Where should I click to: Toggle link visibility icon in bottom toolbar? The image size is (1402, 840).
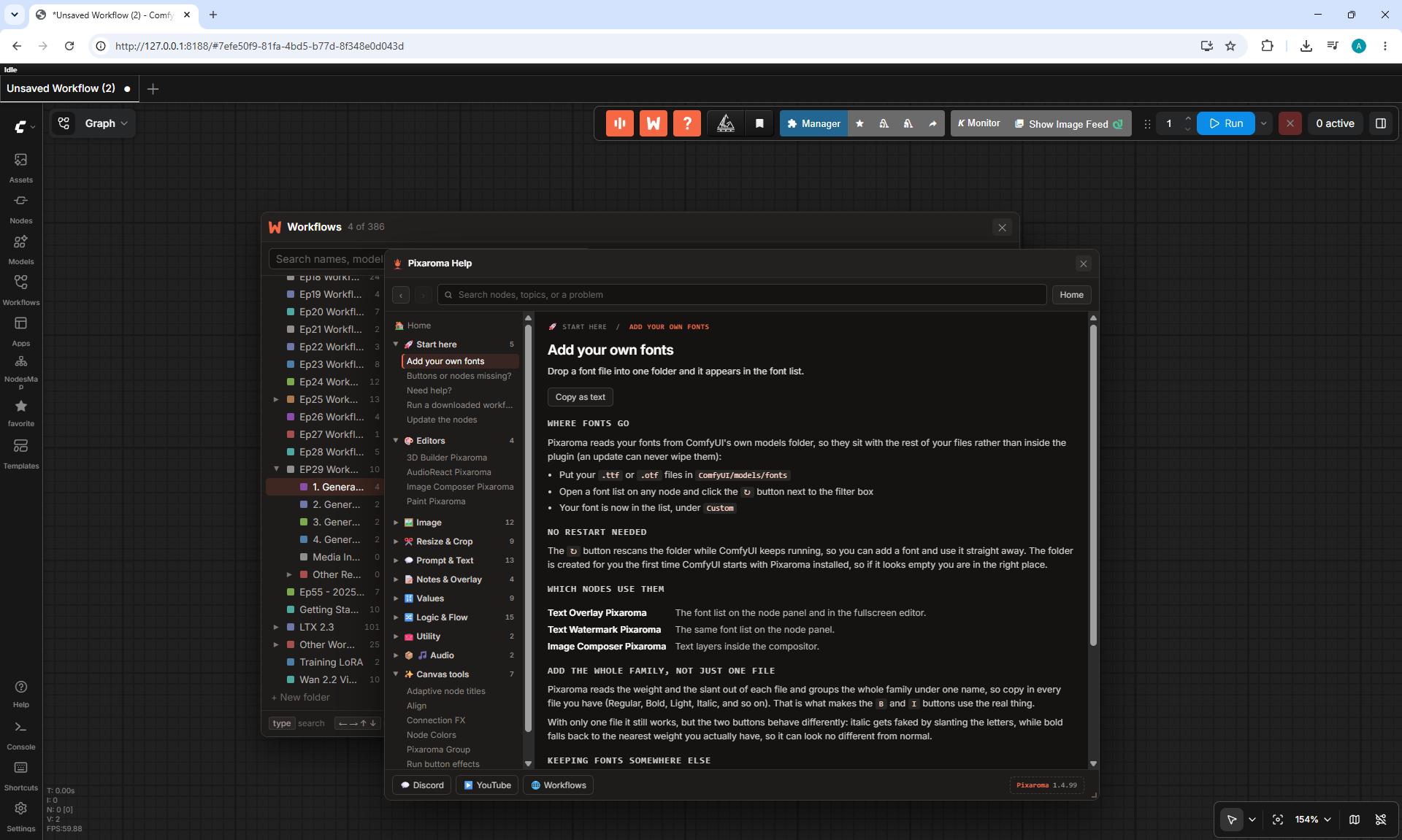[x=1380, y=820]
